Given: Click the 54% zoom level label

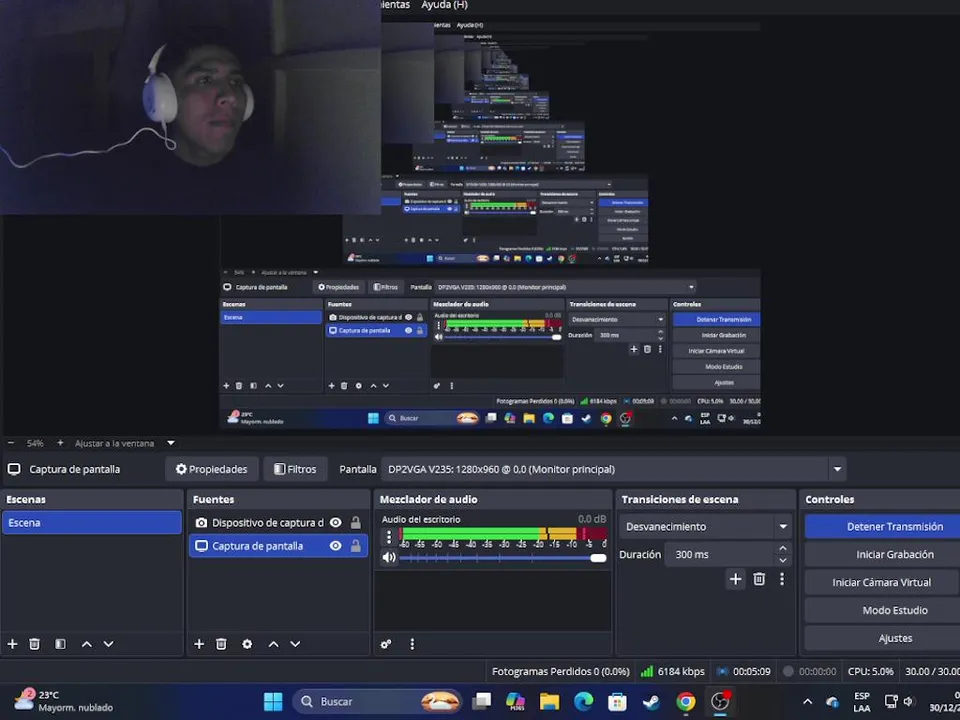Looking at the screenshot, I should (x=35, y=443).
